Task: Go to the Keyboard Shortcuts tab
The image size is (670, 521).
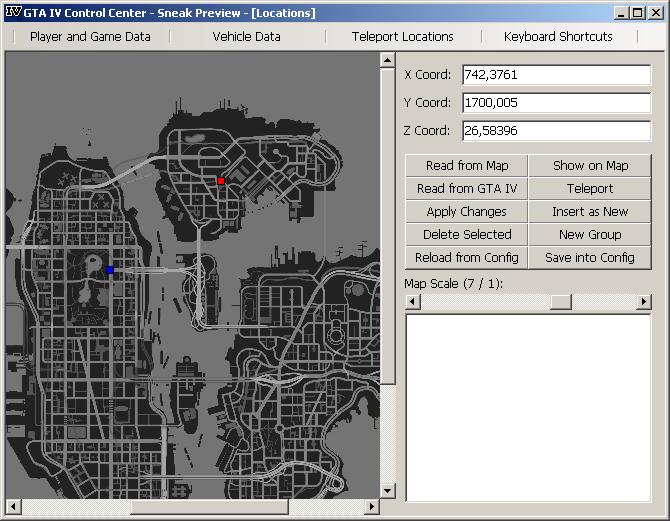Action: tap(558, 37)
